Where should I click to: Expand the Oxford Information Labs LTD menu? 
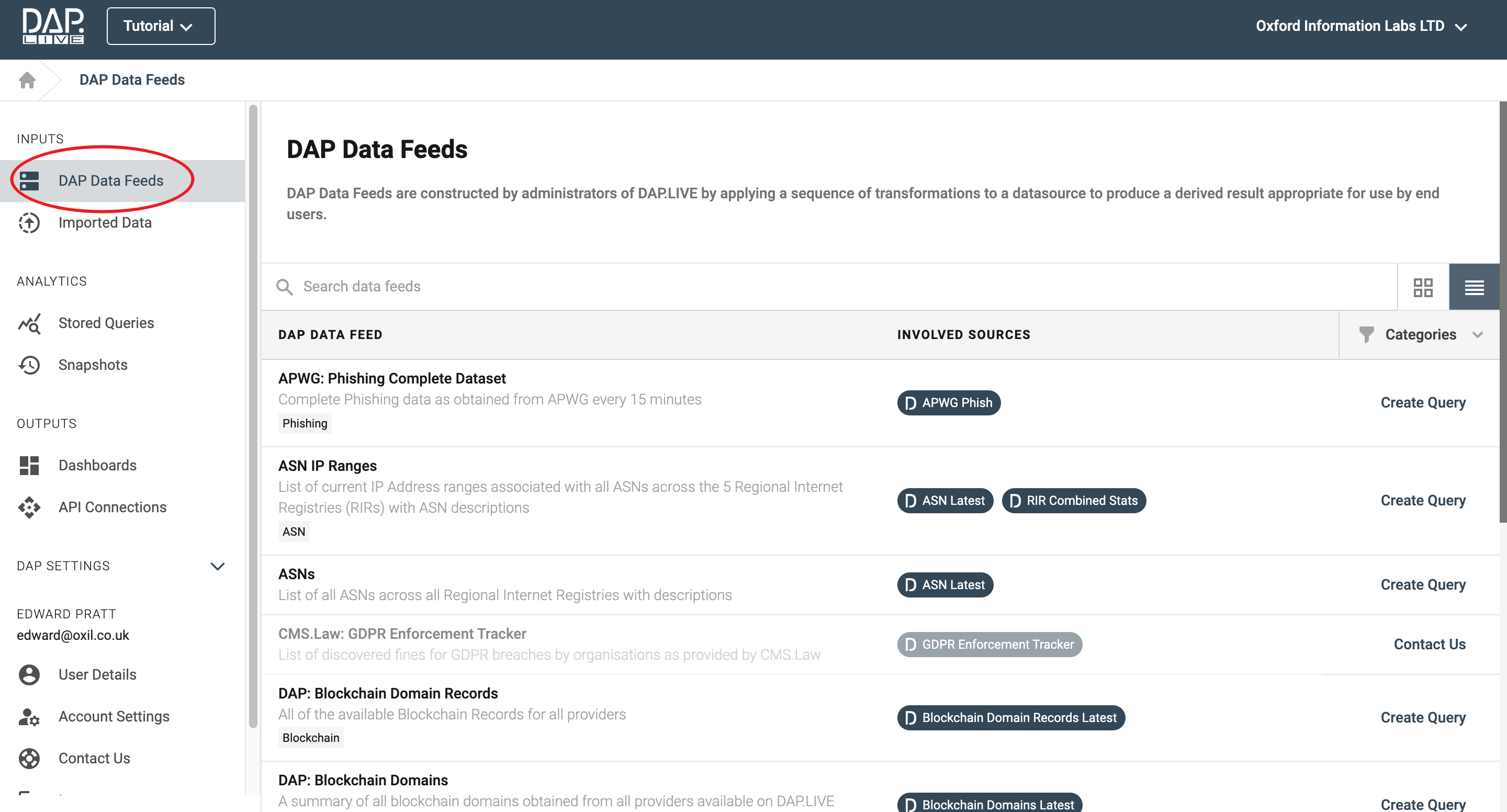(1360, 26)
